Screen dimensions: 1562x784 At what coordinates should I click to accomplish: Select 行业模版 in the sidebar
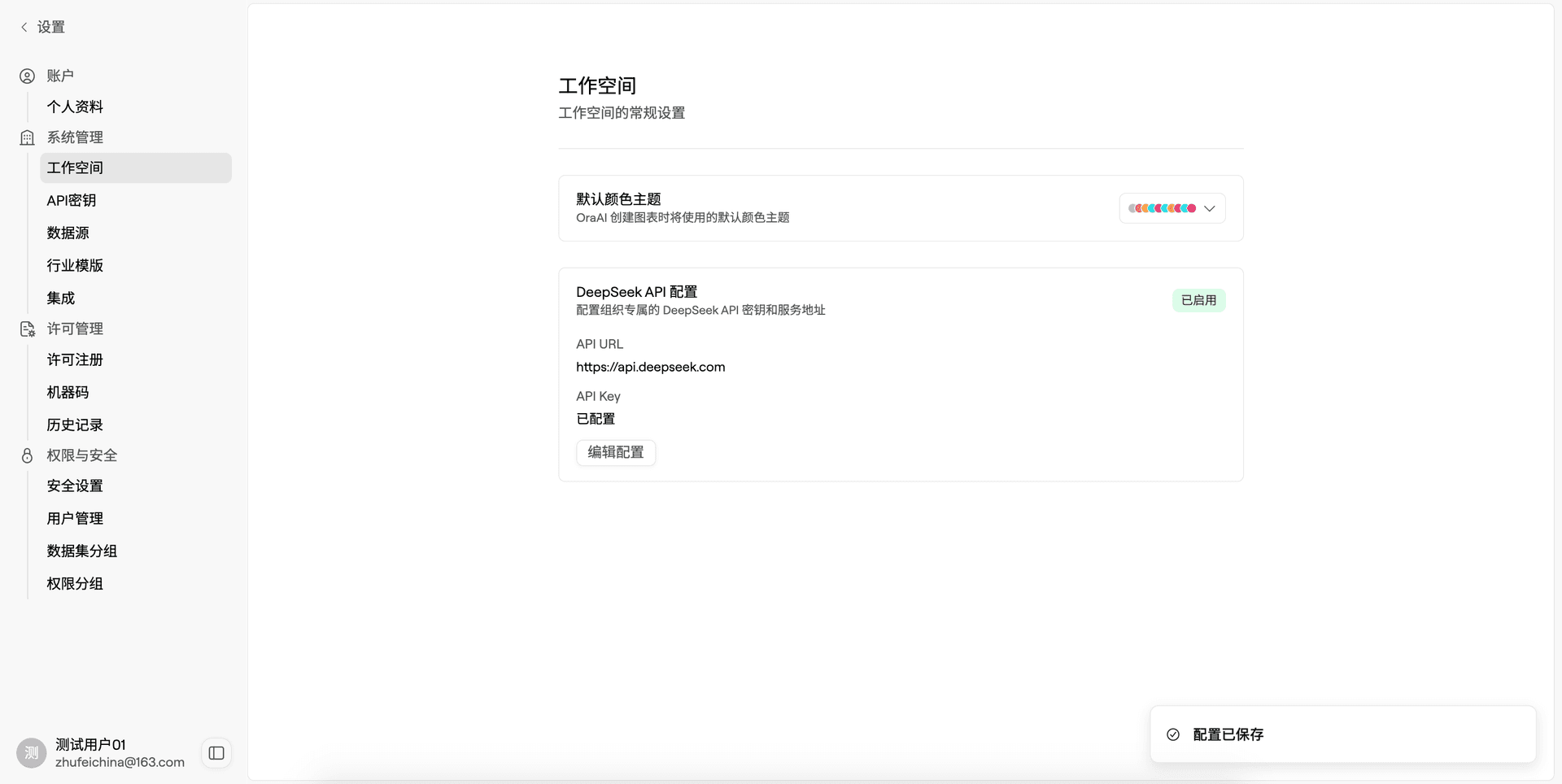[75, 265]
